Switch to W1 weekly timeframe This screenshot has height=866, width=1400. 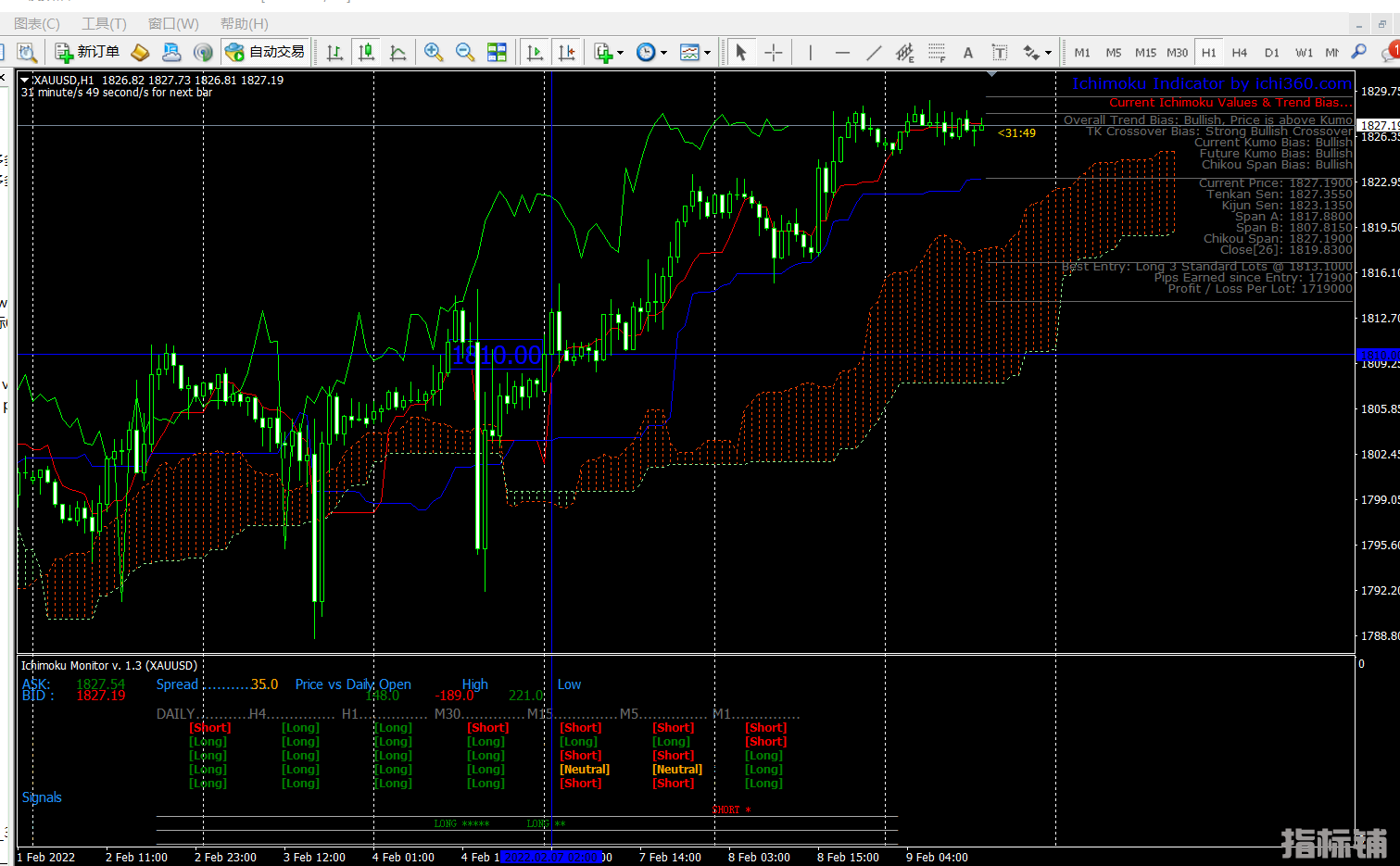tap(1304, 53)
